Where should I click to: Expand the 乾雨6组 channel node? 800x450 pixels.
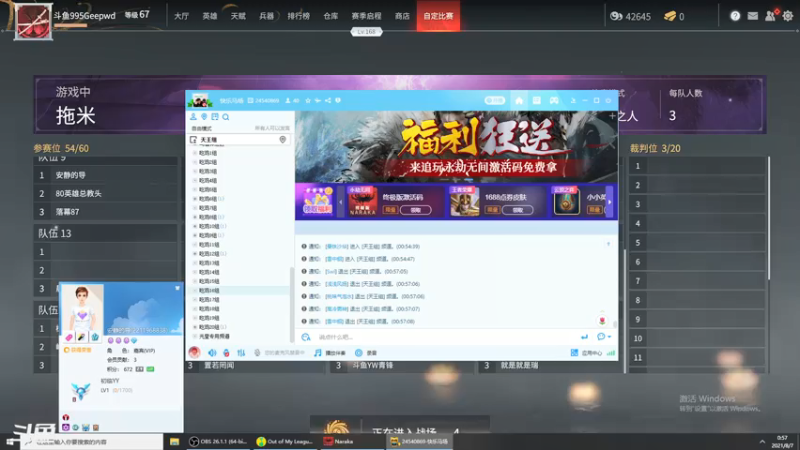tap(195, 198)
